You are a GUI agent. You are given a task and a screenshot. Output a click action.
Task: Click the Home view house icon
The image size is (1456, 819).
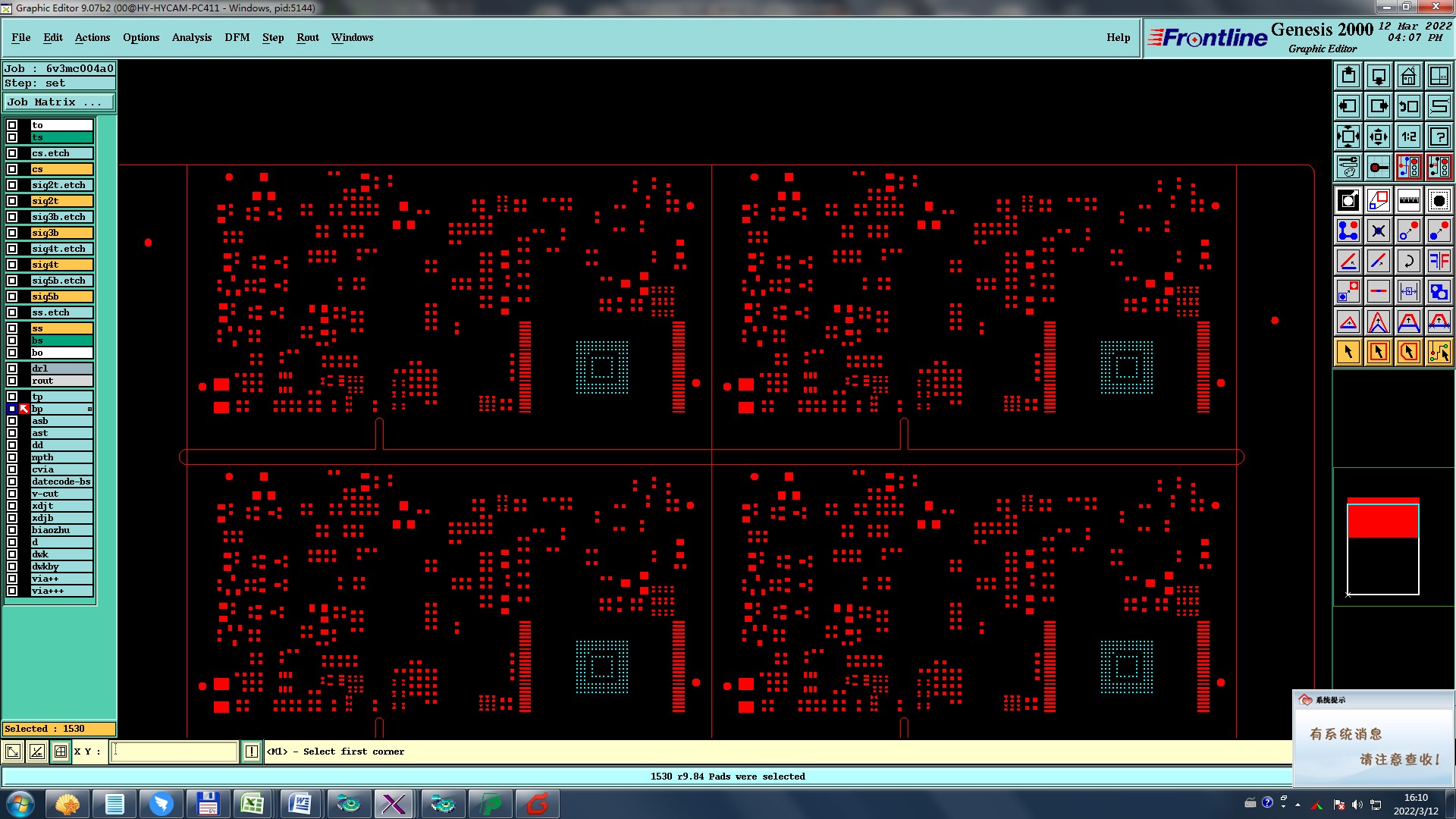(1409, 76)
